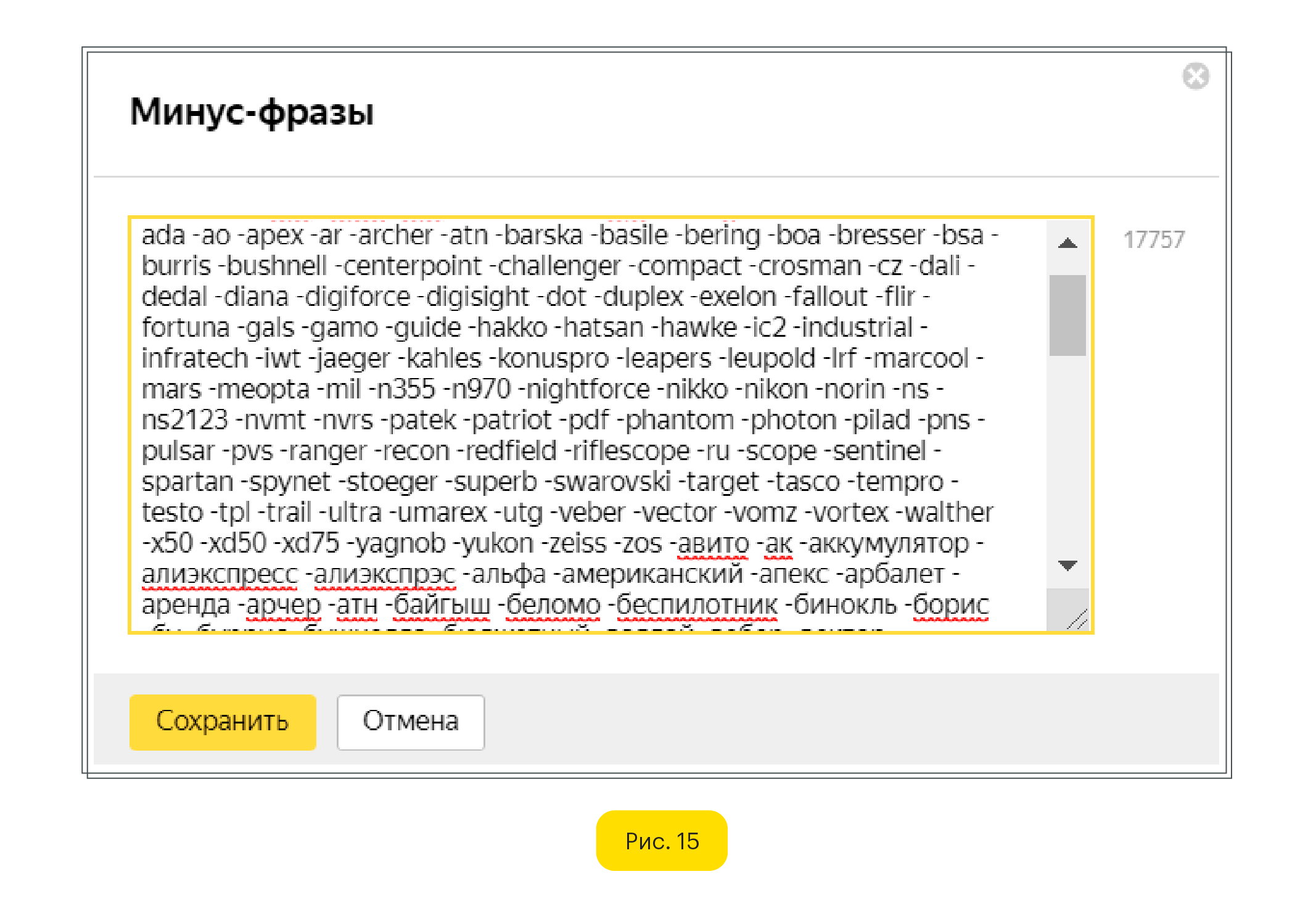Click the word "алиэкспресс" in text
The image size is (1316, 919).
[220, 574]
